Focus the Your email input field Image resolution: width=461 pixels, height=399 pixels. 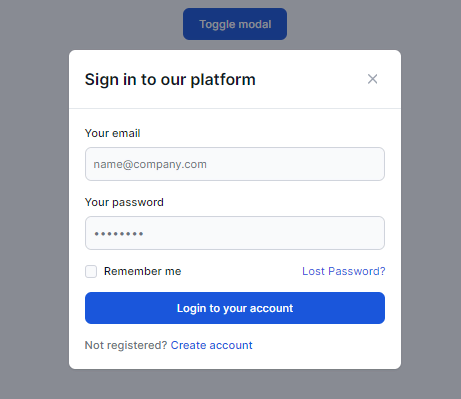(x=235, y=164)
